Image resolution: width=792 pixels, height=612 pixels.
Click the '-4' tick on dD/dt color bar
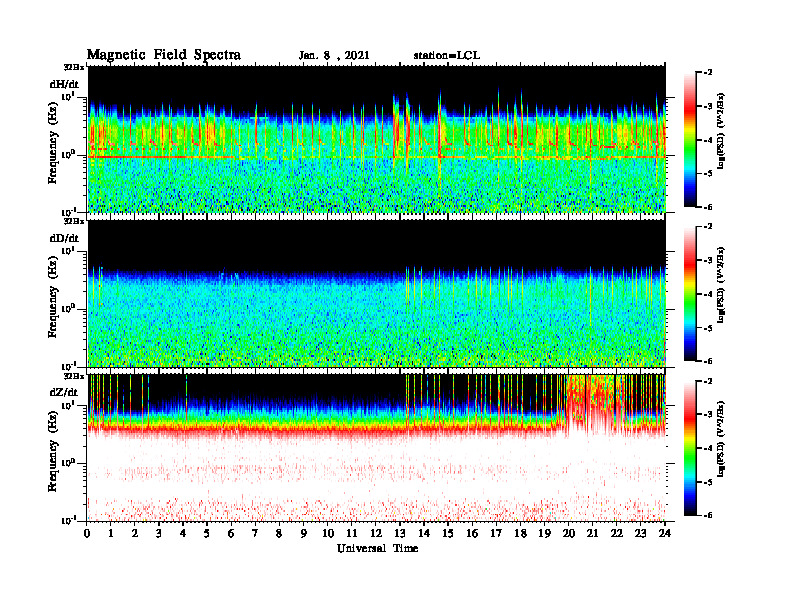click(708, 294)
